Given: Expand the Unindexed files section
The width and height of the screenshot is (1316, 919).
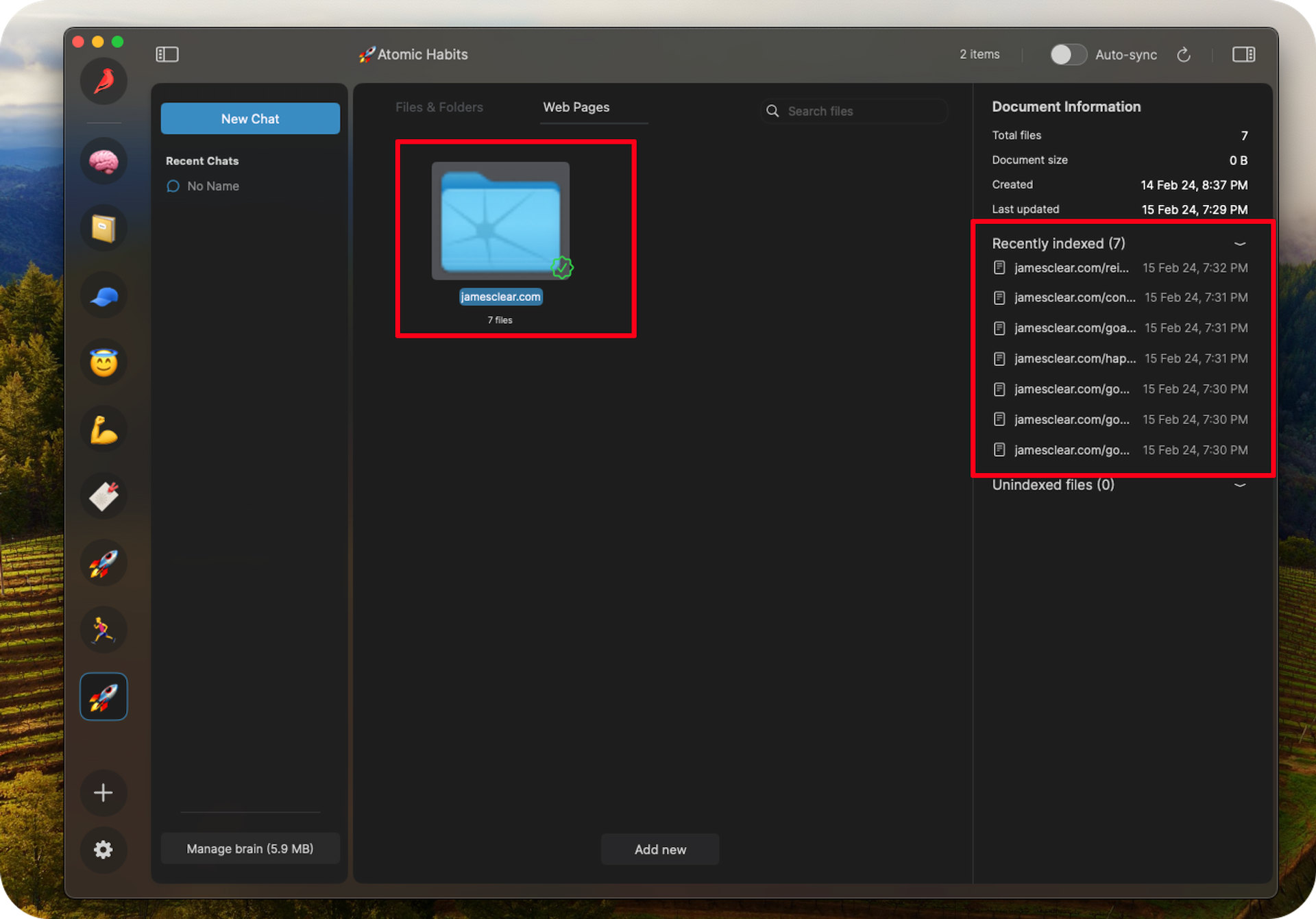Looking at the screenshot, I should (x=1239, y=485).
